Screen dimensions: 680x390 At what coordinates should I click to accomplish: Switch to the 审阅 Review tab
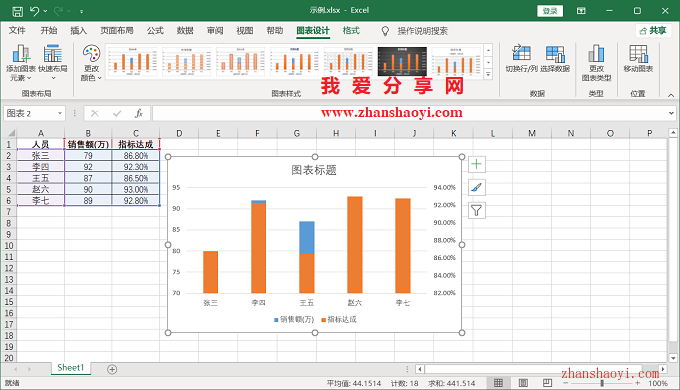coord(215,30)
